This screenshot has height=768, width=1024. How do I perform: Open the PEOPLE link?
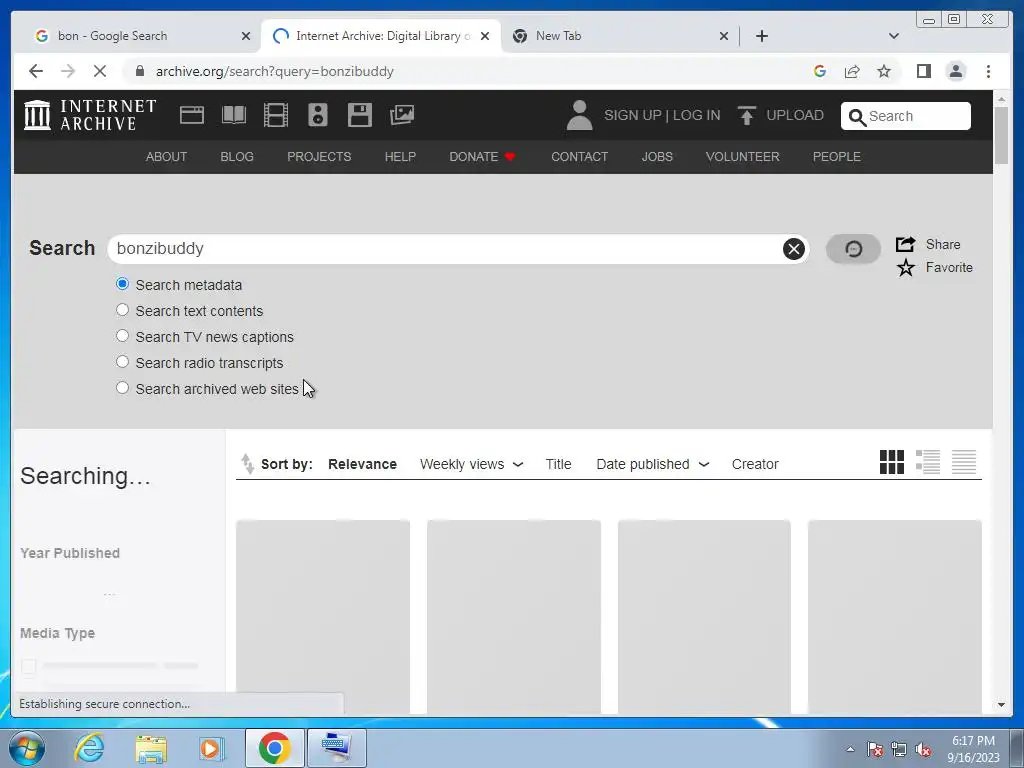[837, 157]
